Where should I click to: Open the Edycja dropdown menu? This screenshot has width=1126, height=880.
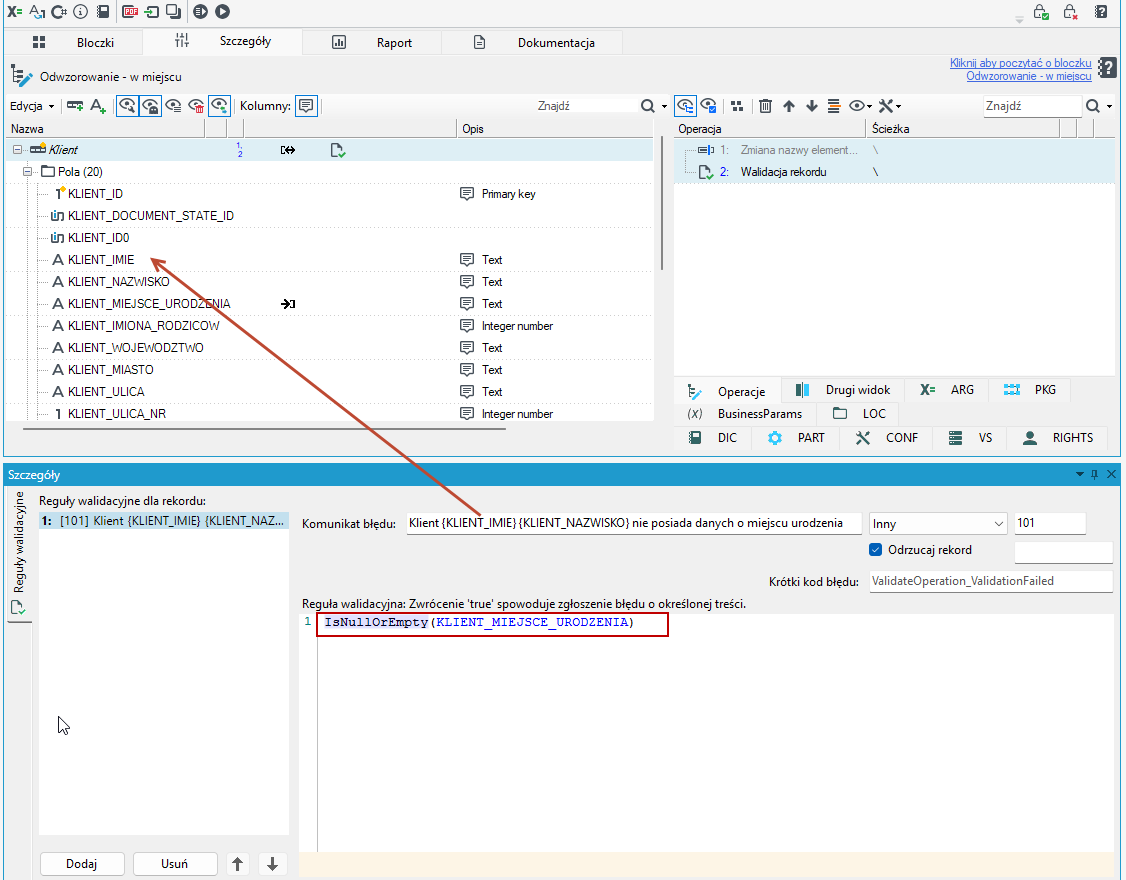32,106
